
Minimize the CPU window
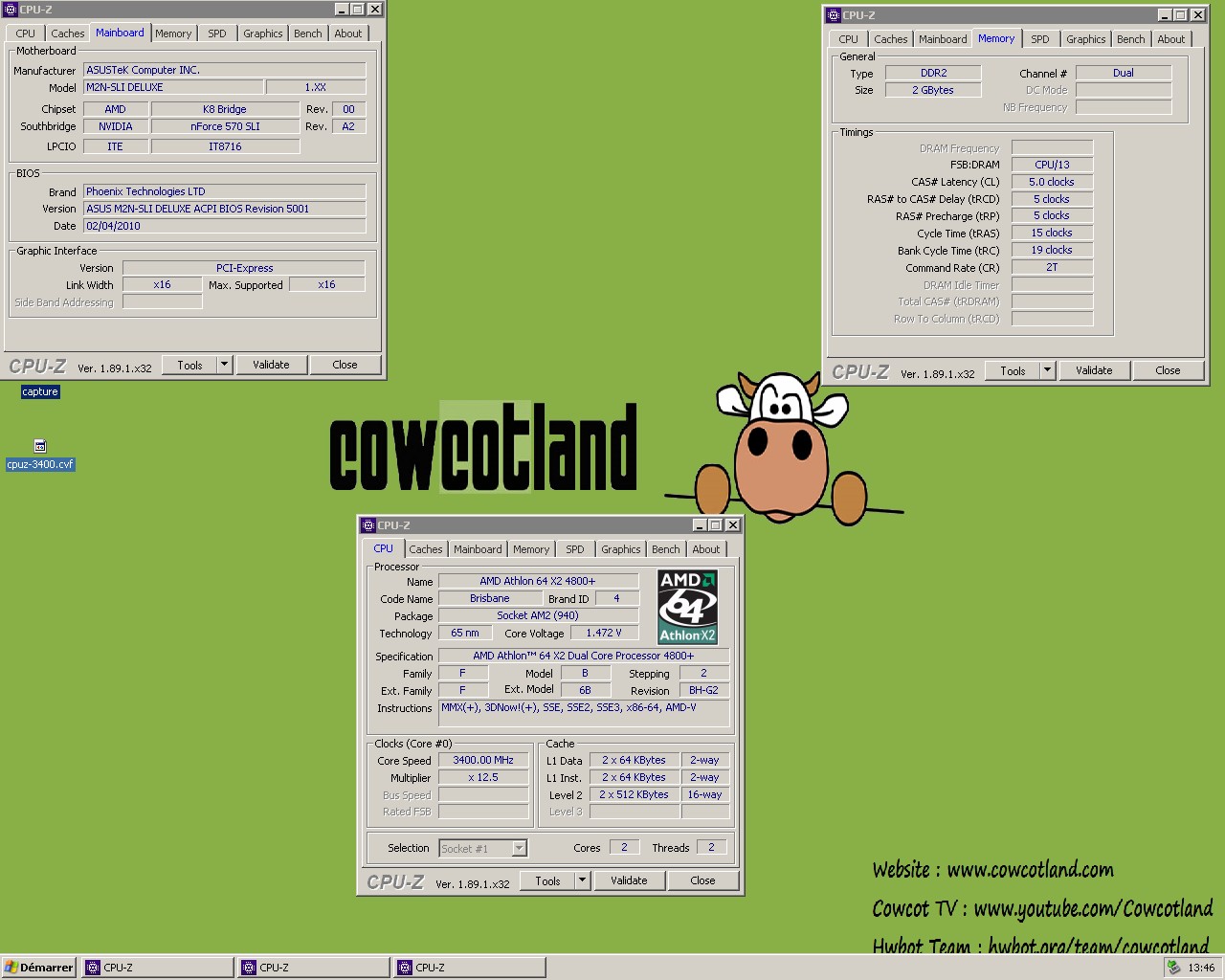point(700,525)
